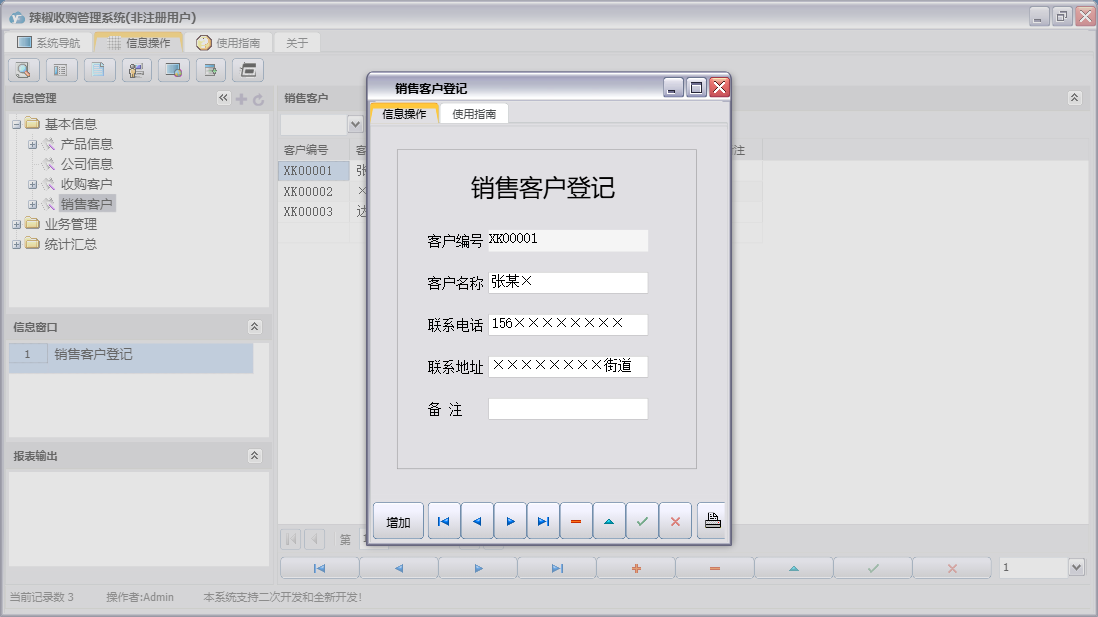Cancel edit with the red X icon
This screenshot has width=1098, height=617.
coord(675,520)
